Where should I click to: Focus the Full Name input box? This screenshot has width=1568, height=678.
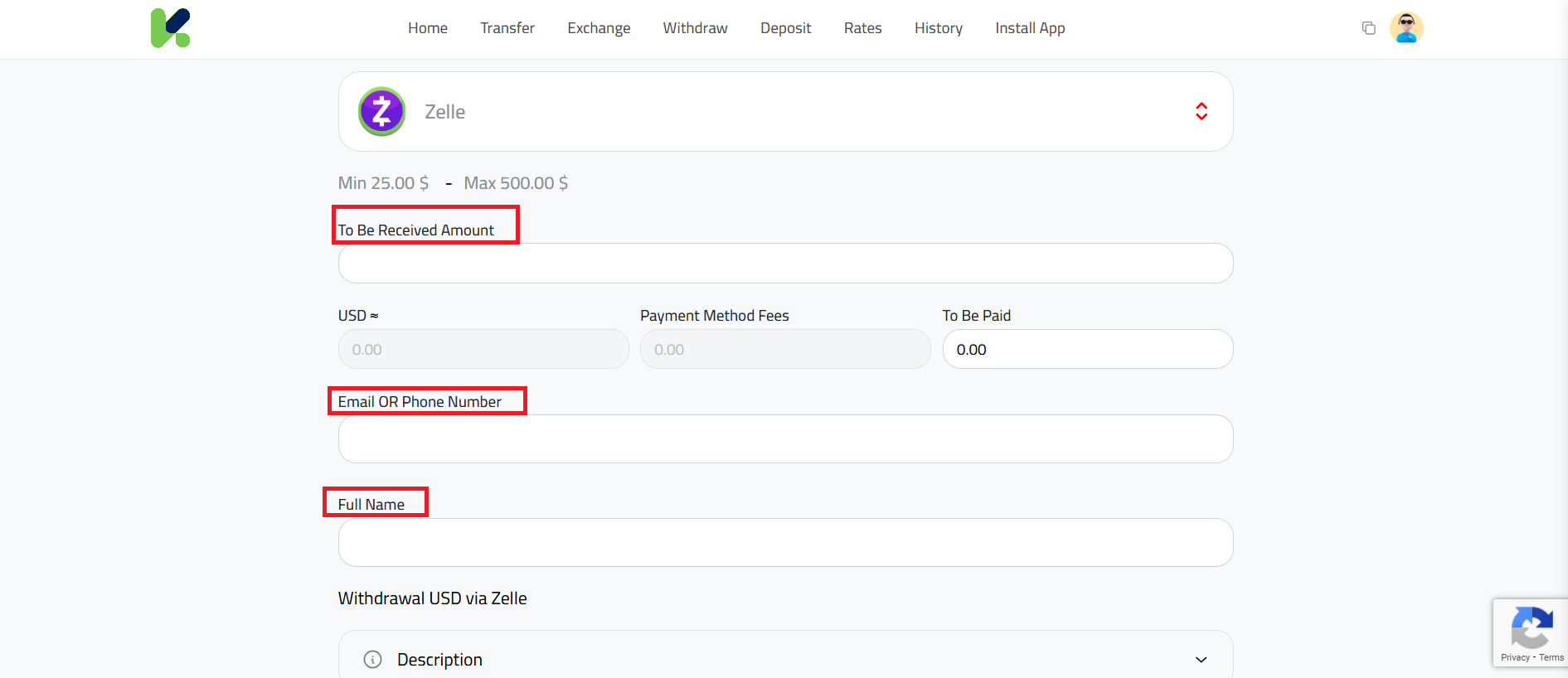click(785, 542)
